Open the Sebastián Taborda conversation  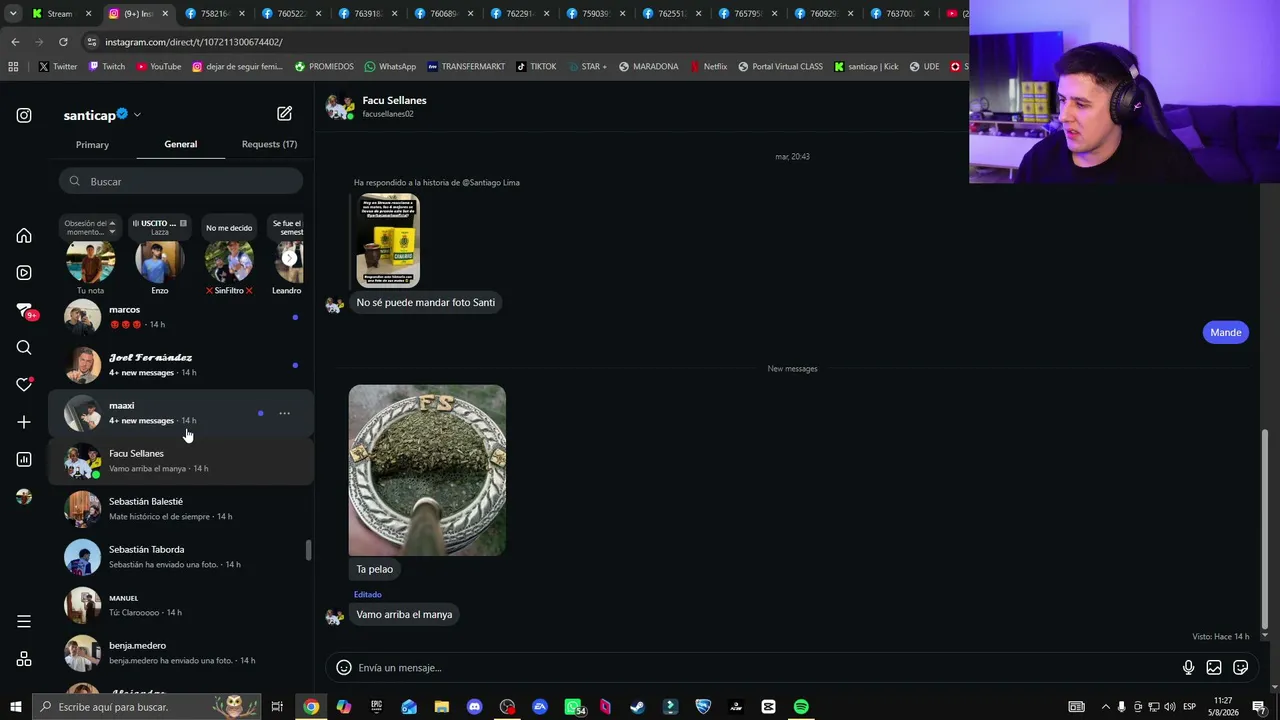[181, 557]
